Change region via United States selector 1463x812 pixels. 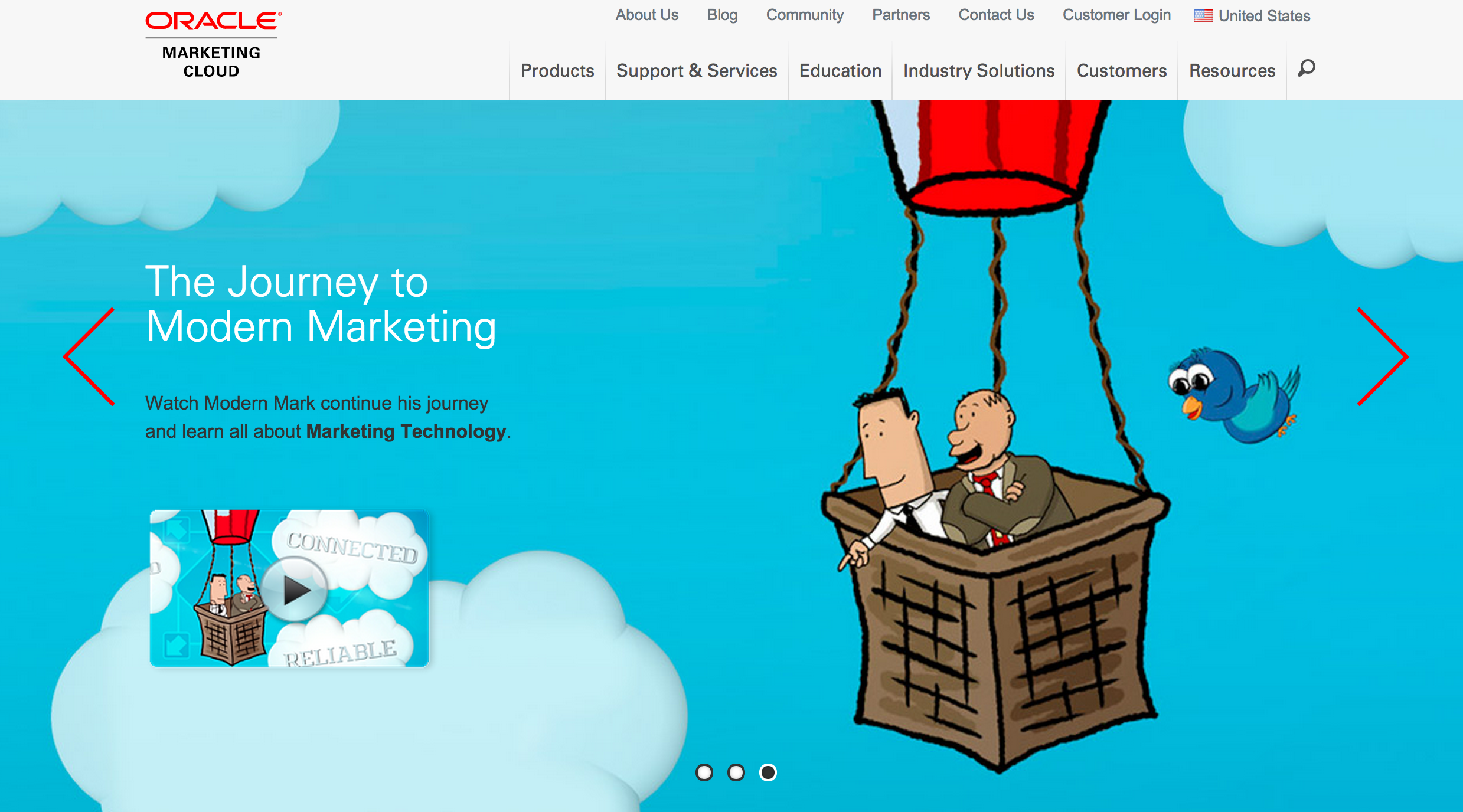[1252, 16]
